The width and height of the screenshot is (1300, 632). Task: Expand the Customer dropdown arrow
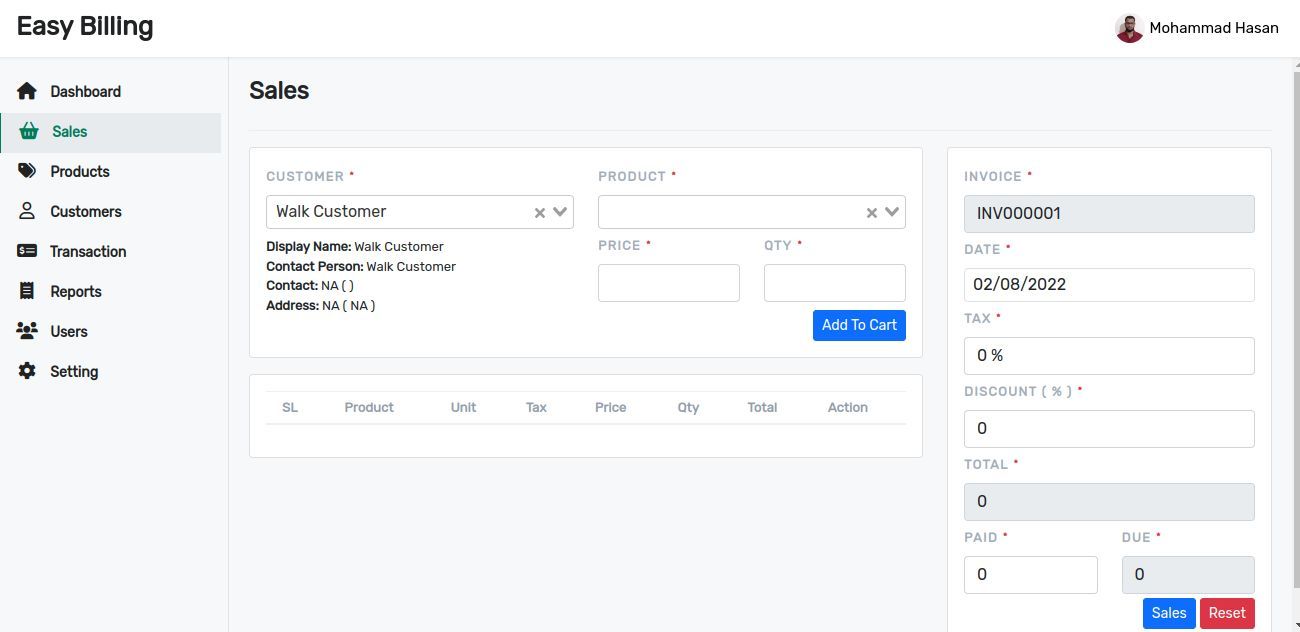click(560, 212)
